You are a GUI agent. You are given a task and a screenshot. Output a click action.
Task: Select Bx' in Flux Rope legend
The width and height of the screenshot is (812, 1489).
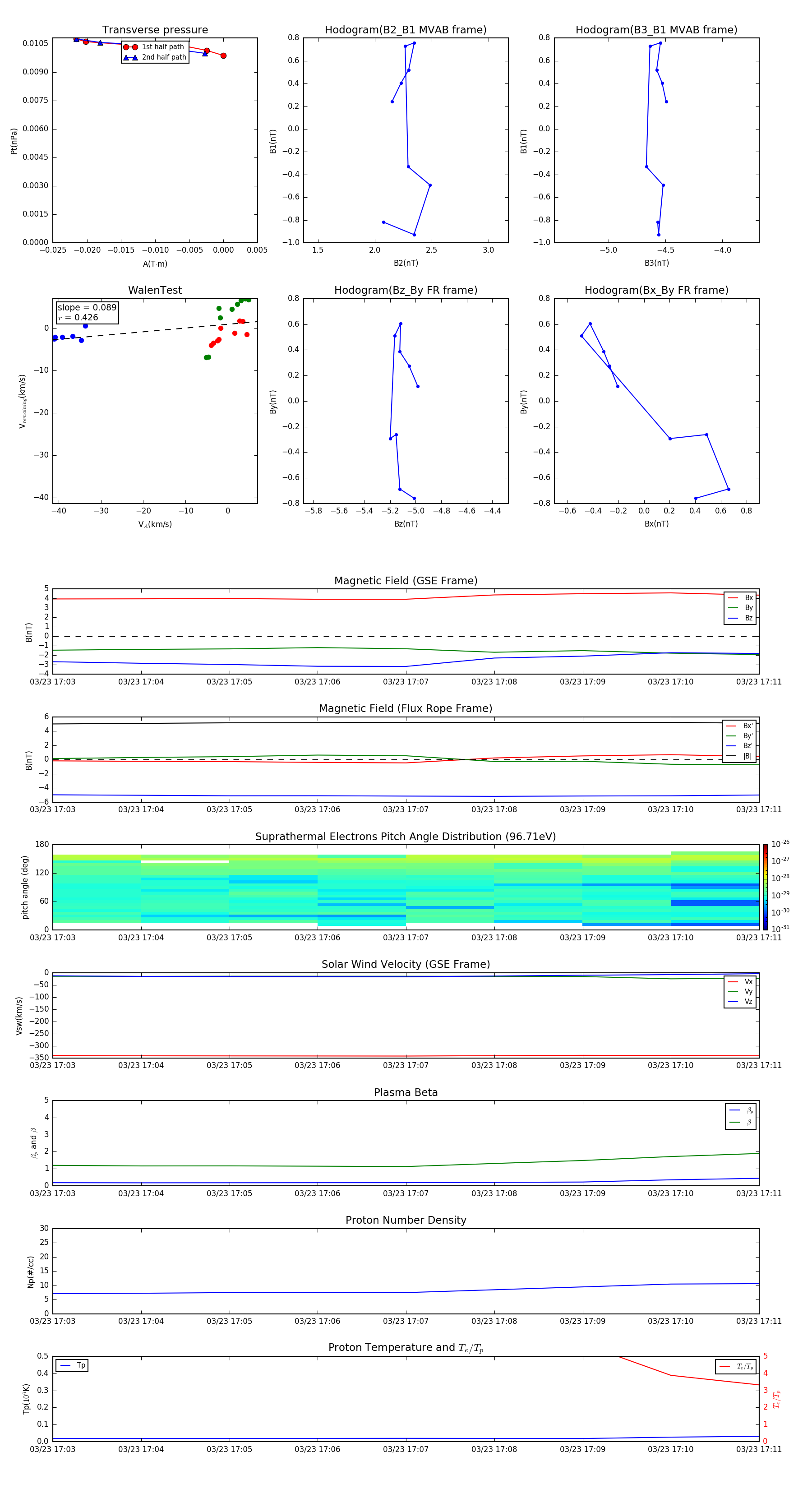[x=740, y=726]
